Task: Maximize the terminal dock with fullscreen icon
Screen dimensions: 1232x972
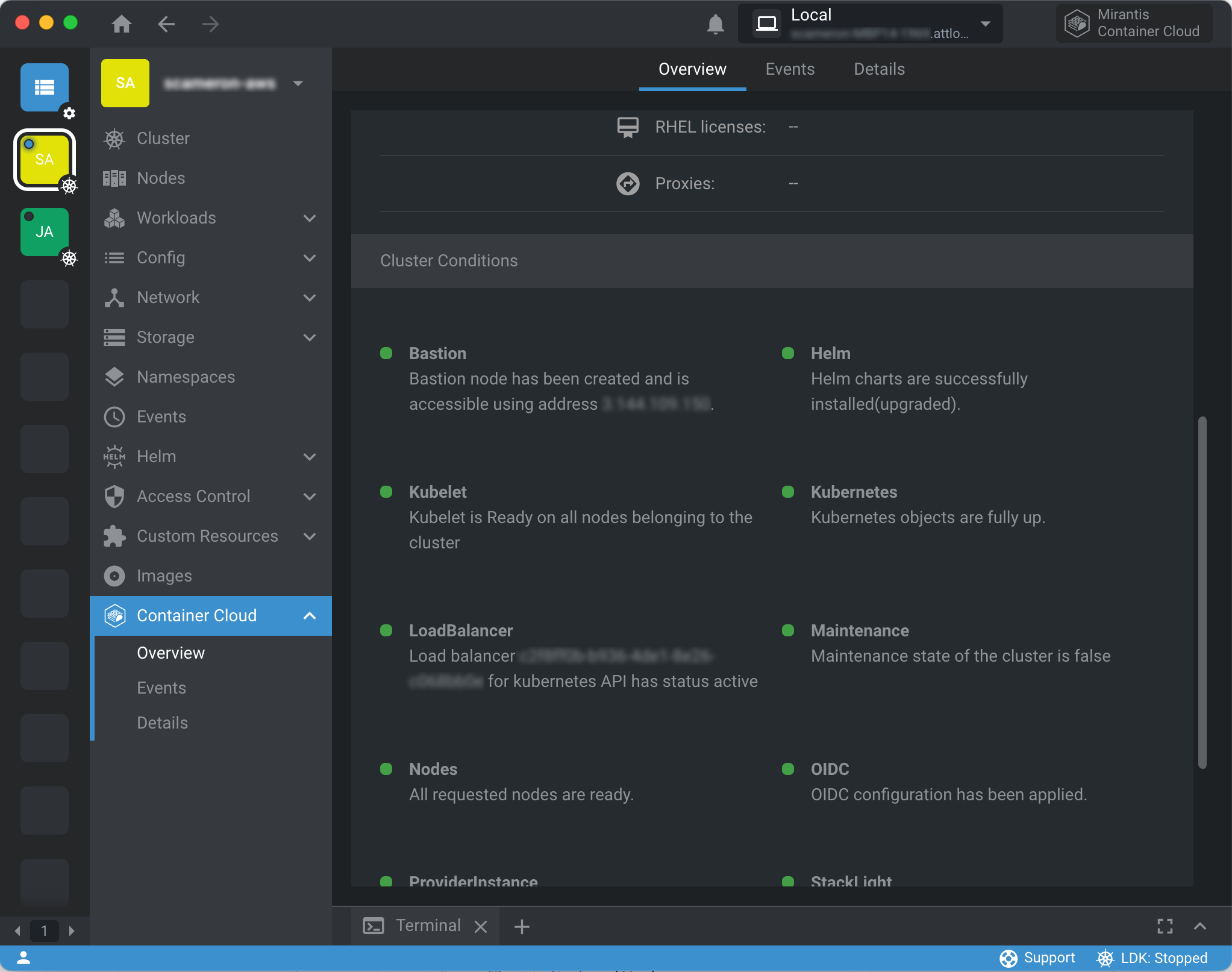Action: tap(1165, 926)
